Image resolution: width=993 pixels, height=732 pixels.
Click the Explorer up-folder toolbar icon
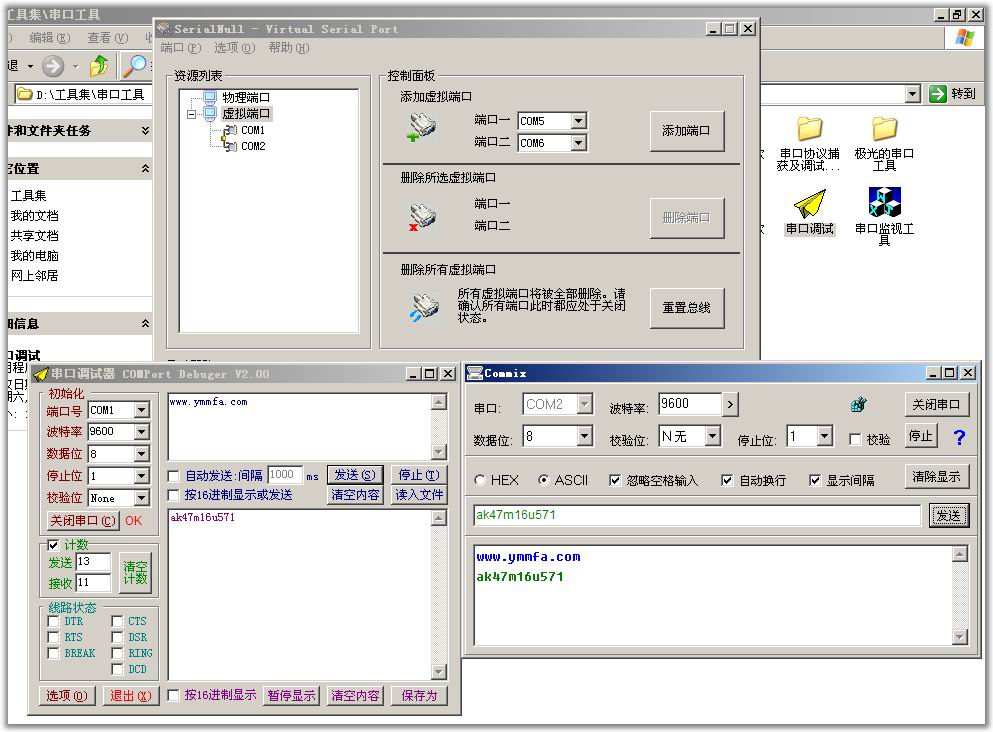click(99, 66)
